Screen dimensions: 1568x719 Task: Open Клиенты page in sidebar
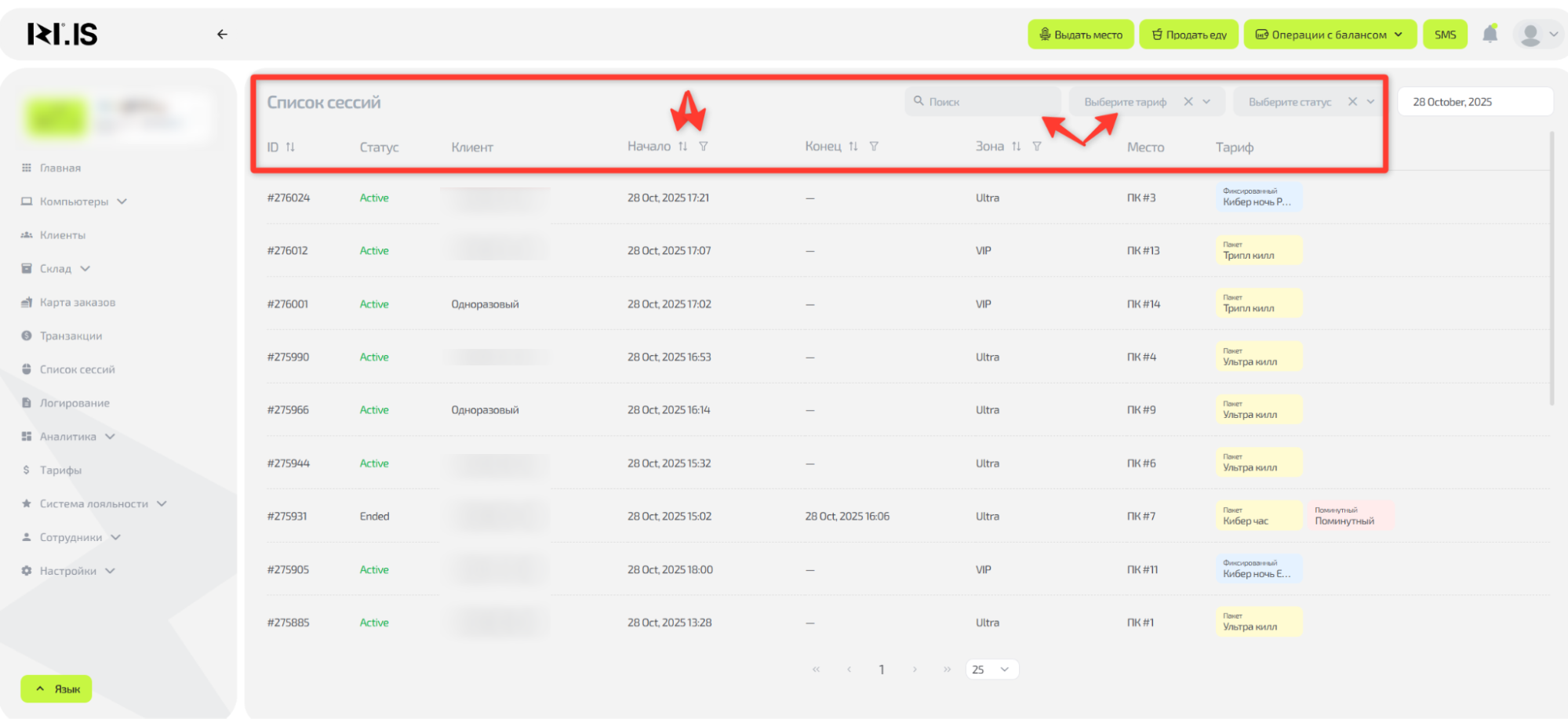63,235
